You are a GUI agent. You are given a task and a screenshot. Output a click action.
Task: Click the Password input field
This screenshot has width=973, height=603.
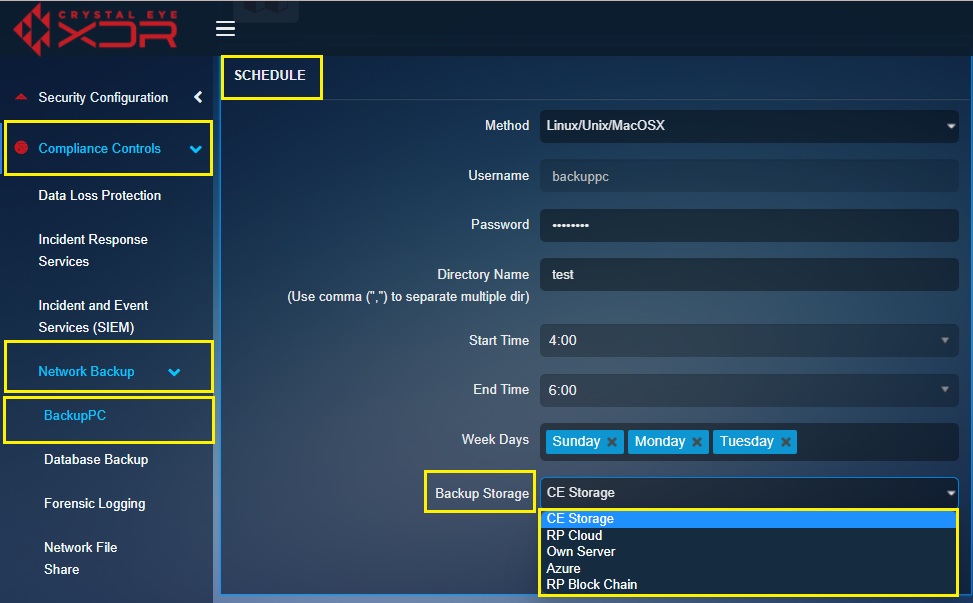(x=749, y=225)
